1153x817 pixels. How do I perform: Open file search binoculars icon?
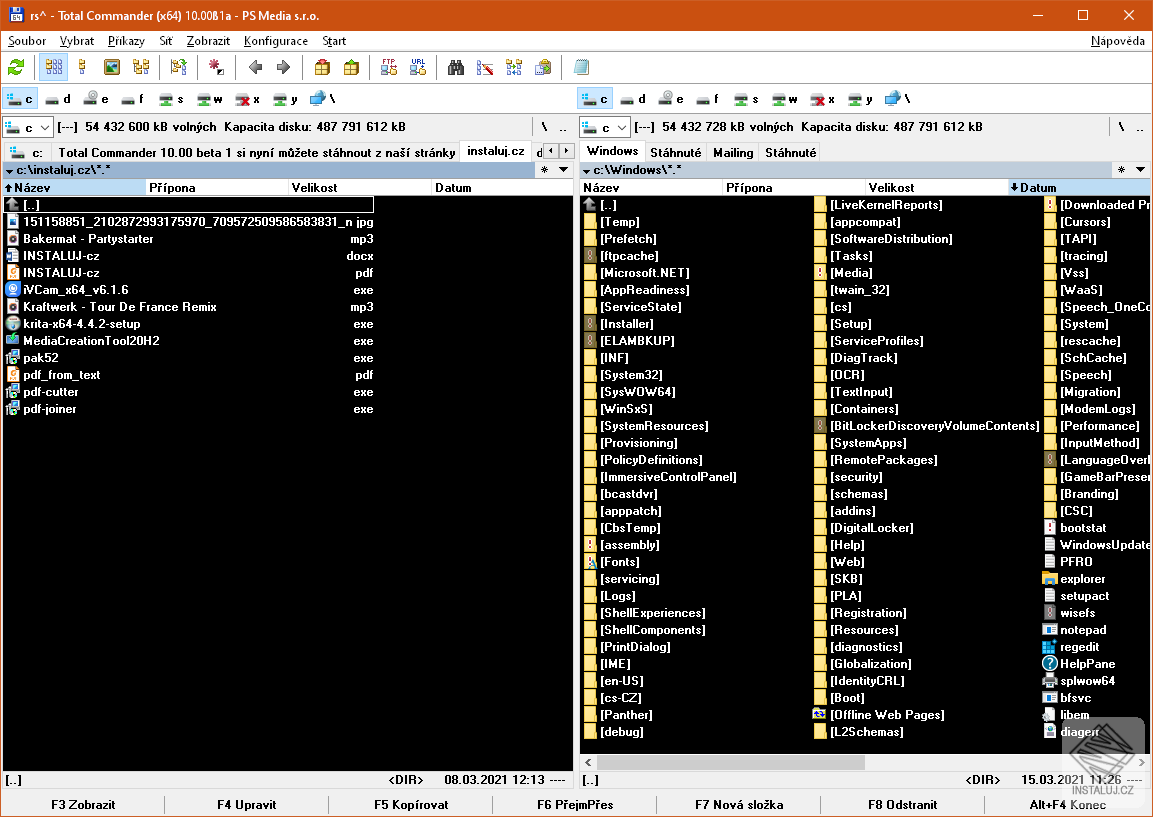pos(456,68)
